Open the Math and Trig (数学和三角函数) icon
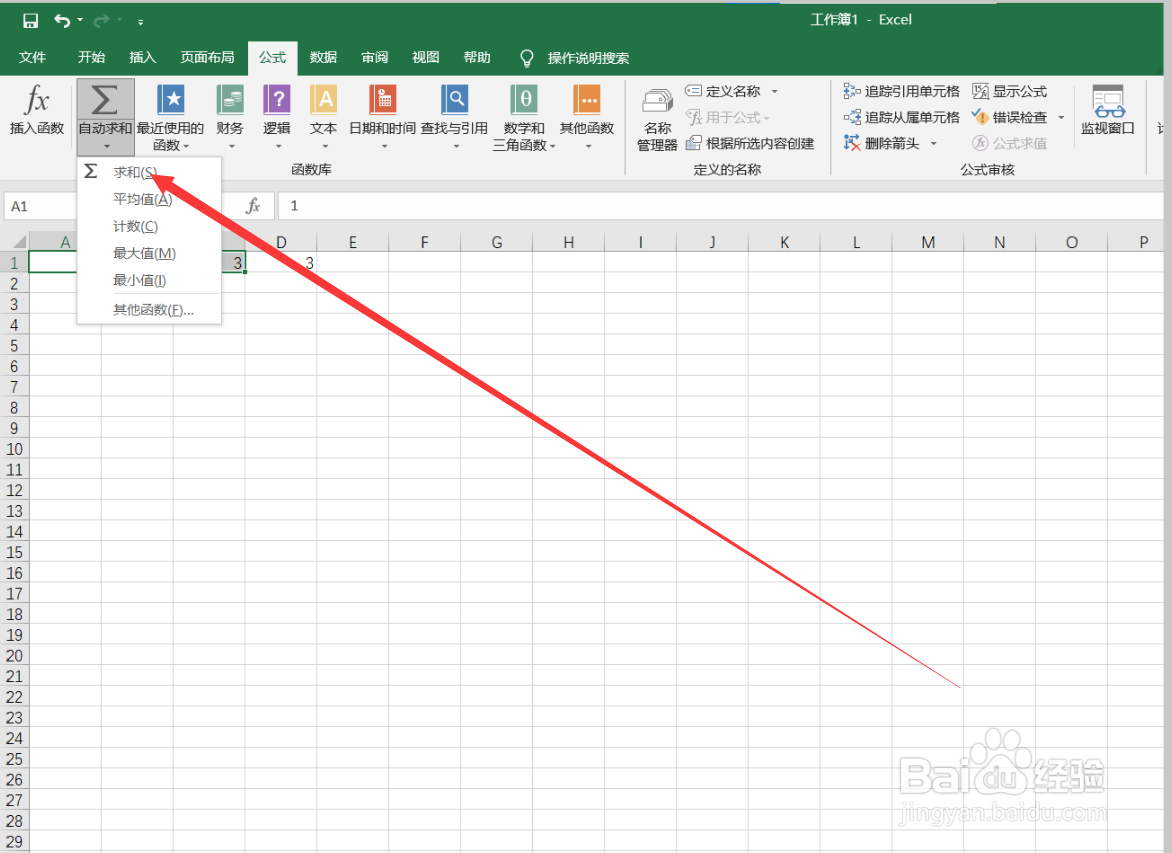This screenshot has height=853, width=1172. click(x=524, y=99)
